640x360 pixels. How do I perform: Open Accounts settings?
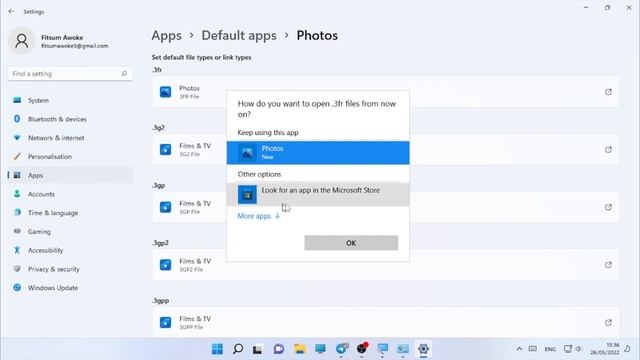tap(70, 194)
